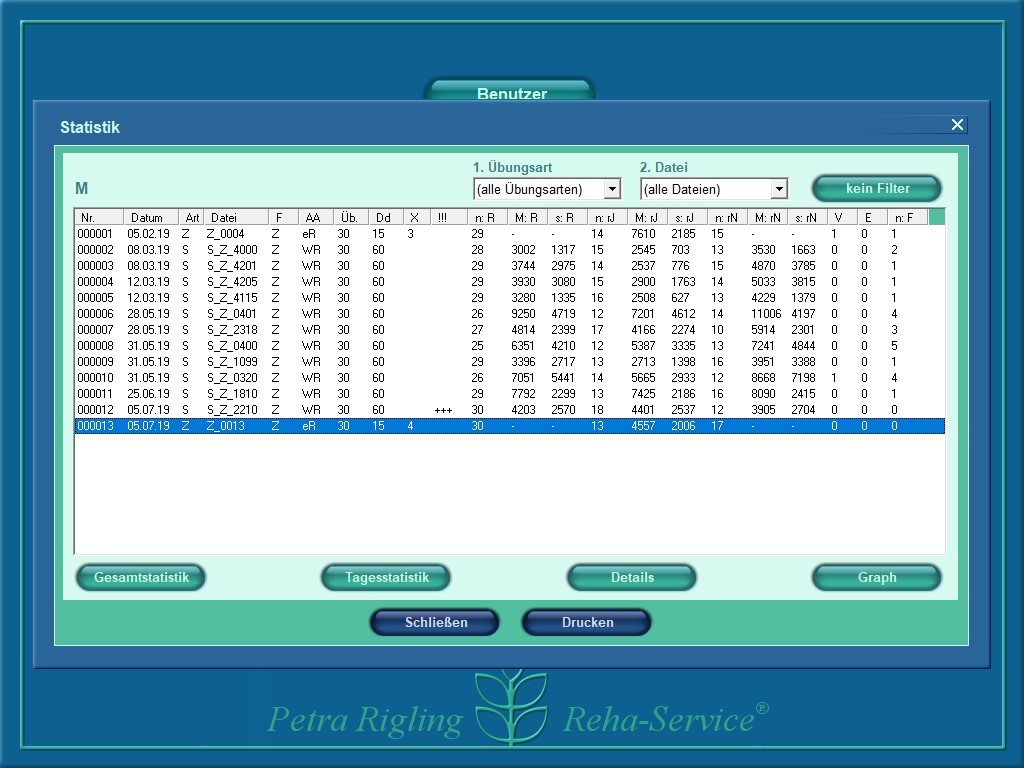Select the row with file S_Z_1099
Screen dimensions: 1024x768
(x=509, y=362)
